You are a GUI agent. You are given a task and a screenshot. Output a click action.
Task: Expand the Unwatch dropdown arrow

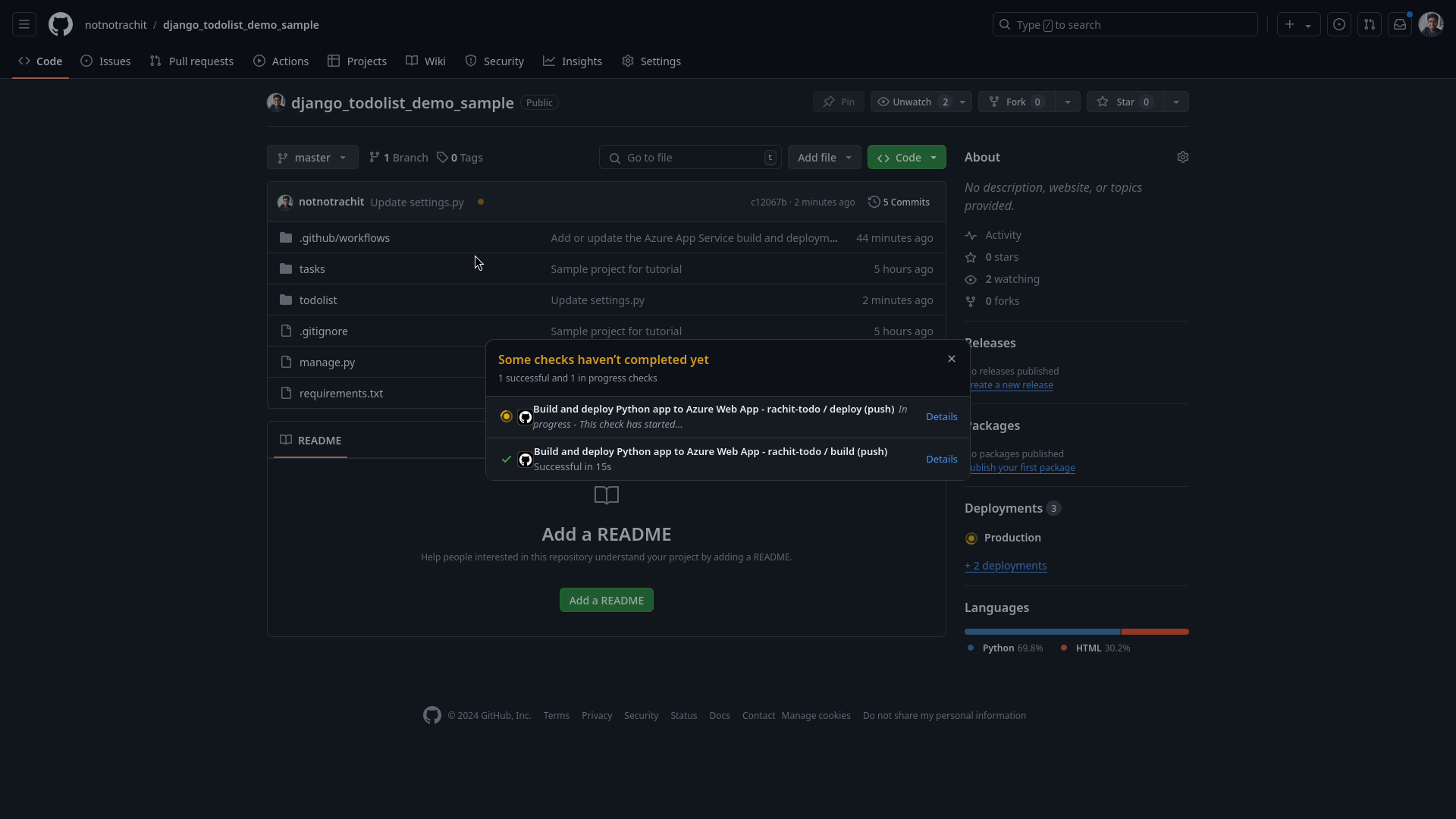point(961,102)
